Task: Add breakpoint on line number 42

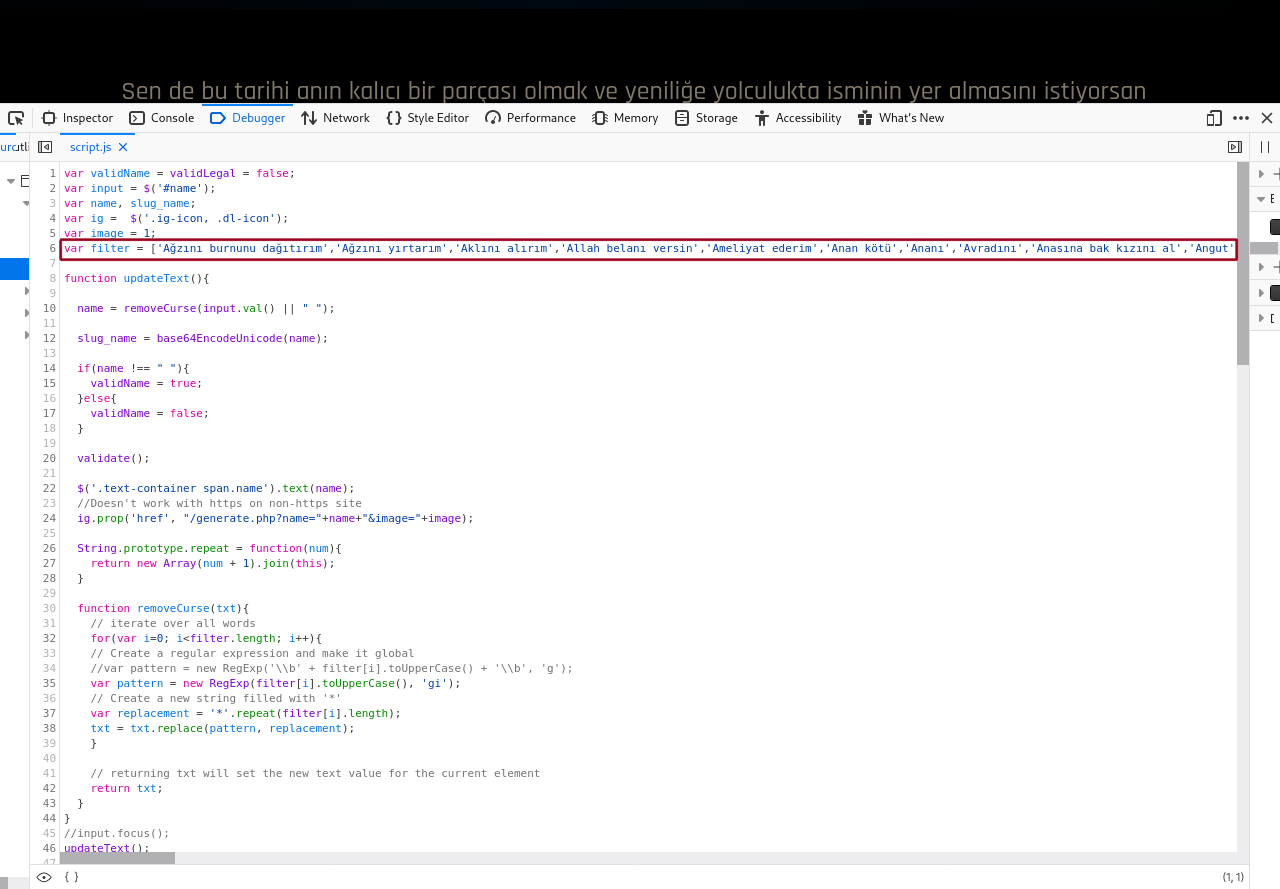Action: click(49, 788)
